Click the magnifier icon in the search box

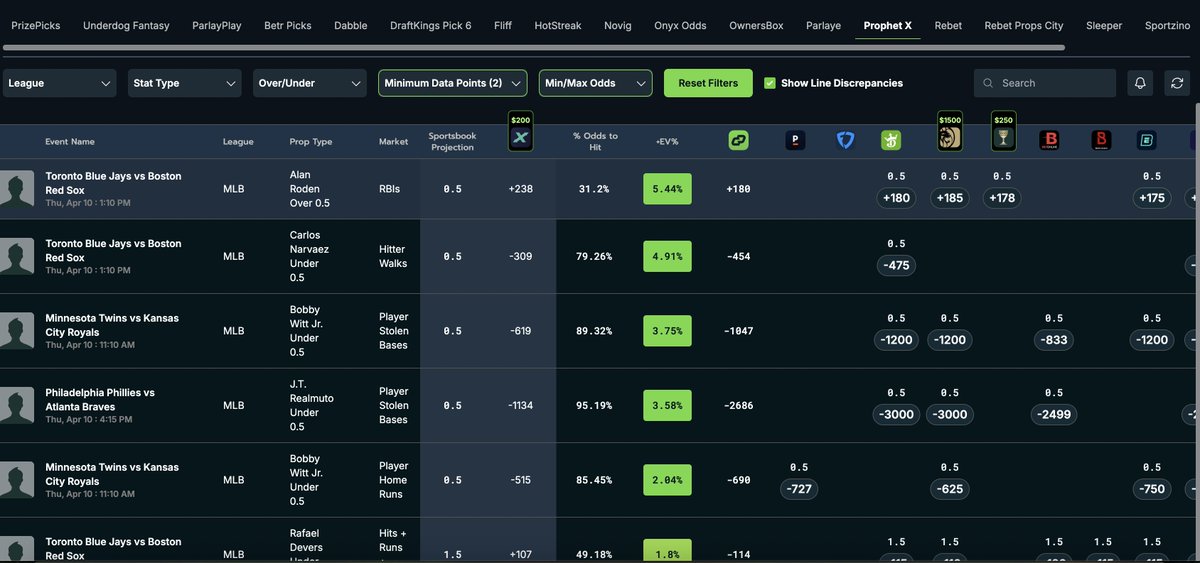pyautogui.click(x=988, y=84)
